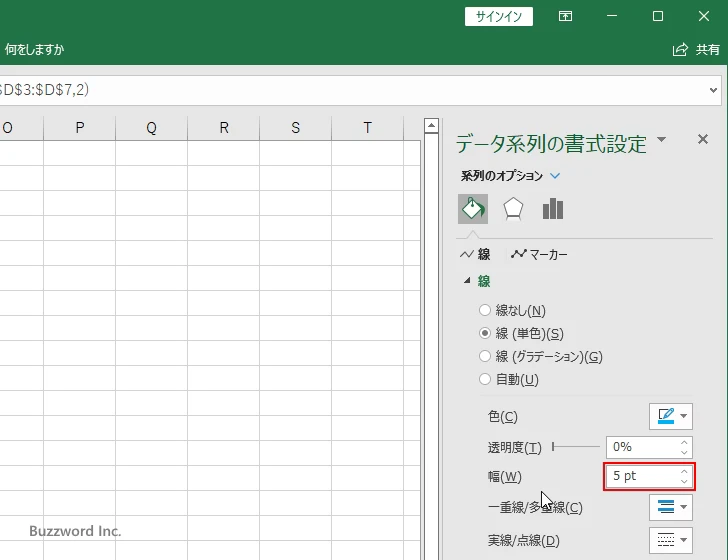Select column Q header
Image resolution: width=728 pixels, height=560 pixels.
coord(151,128)
